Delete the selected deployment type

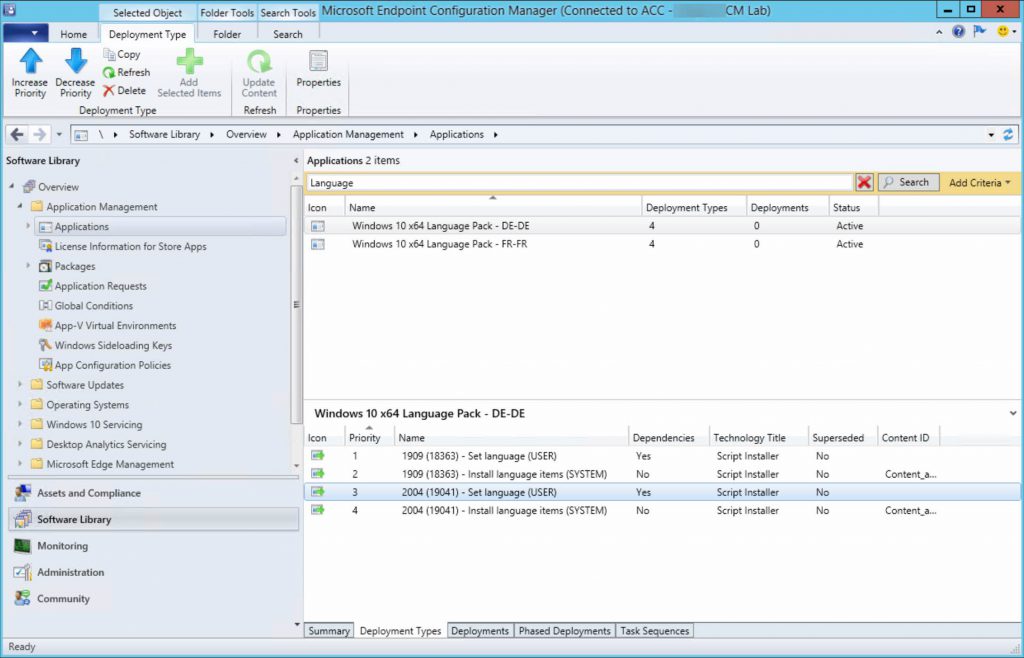[x=124, y=91]
